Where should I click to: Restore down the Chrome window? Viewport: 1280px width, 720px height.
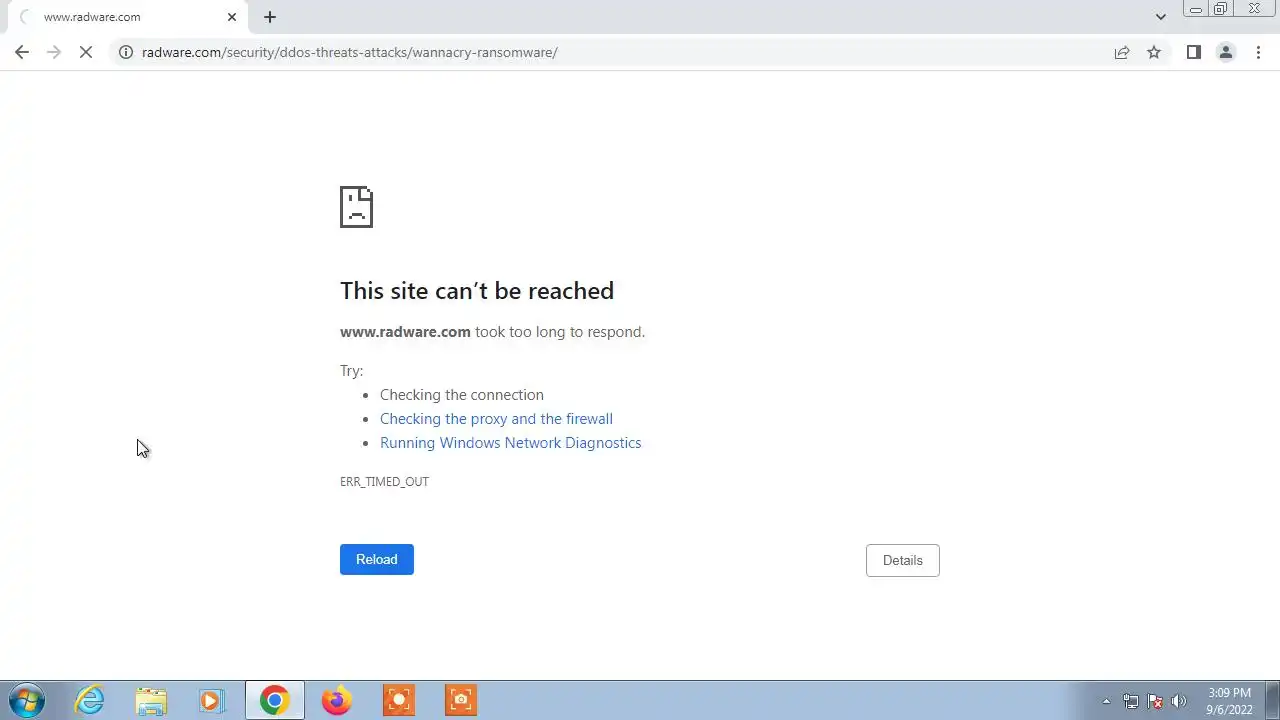(1221, 9)
